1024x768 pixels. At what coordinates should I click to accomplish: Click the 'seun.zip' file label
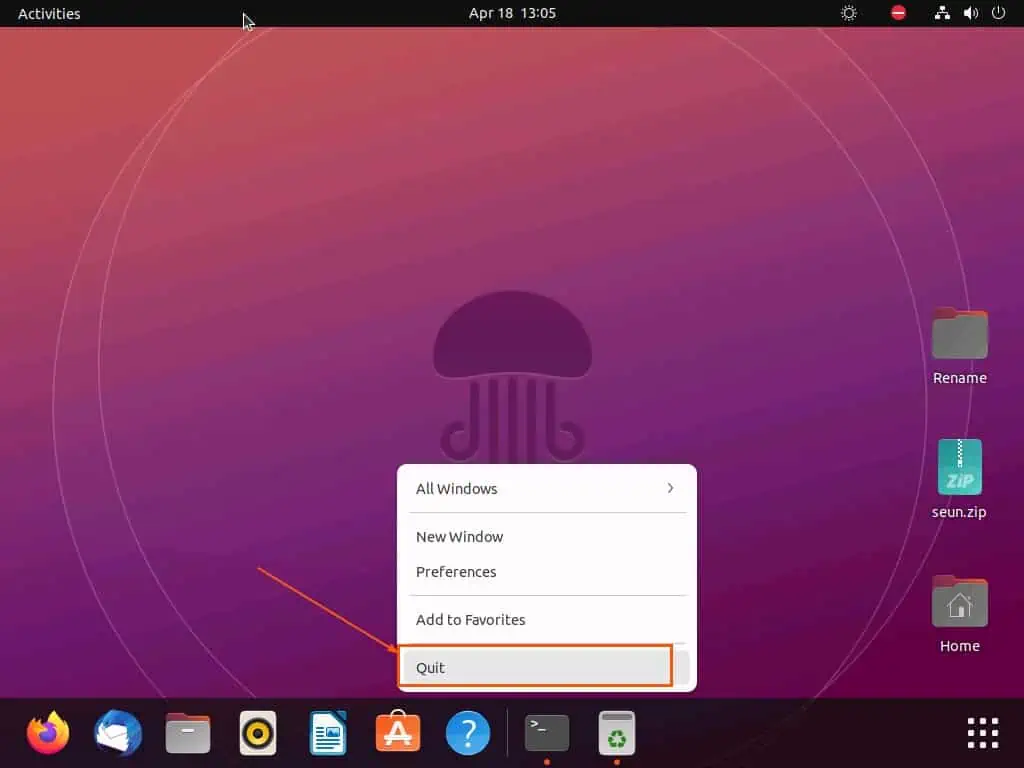[959, 512]
